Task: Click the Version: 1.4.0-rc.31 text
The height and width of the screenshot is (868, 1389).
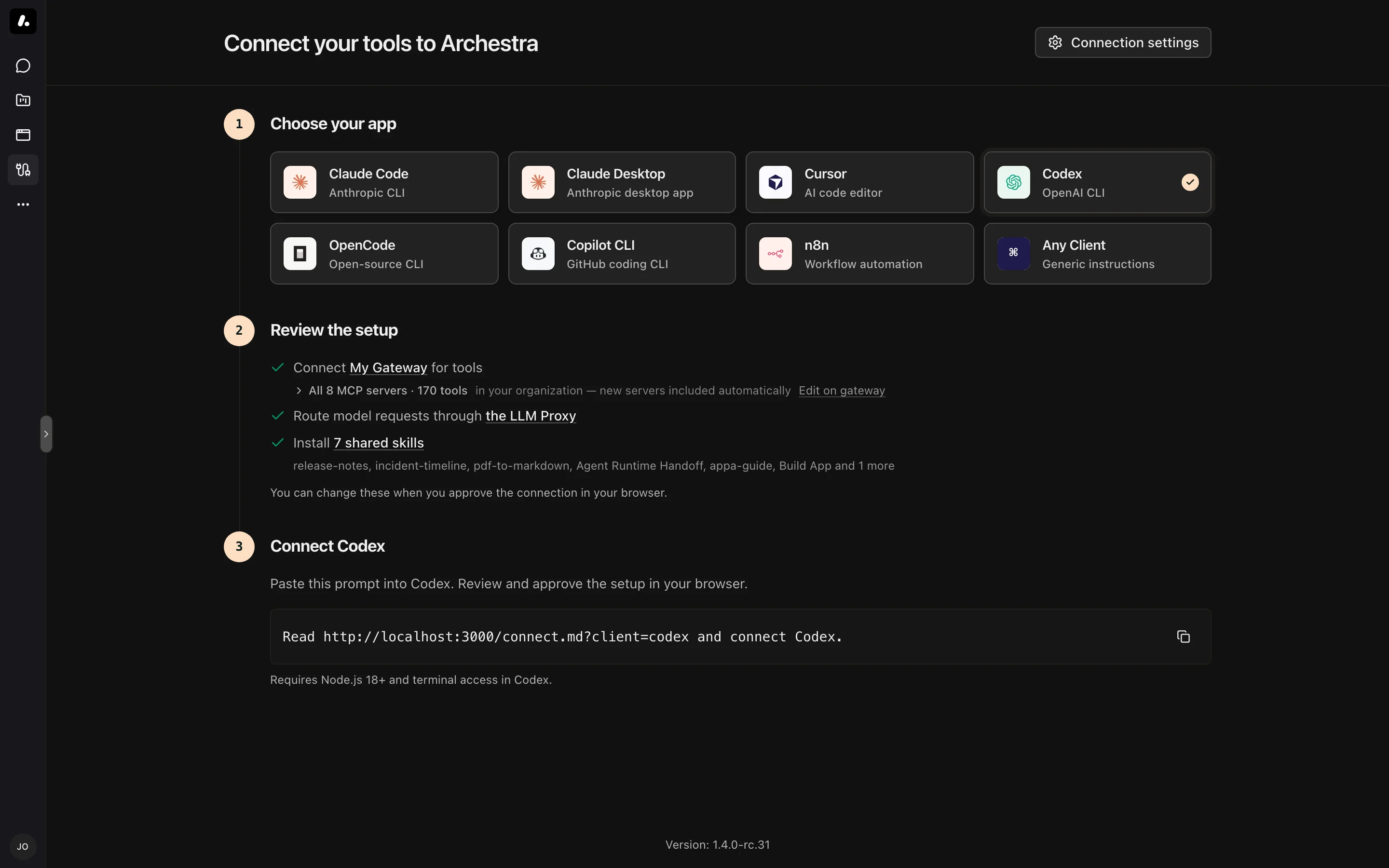Action: pyautogui.click(x=718, y=844)
